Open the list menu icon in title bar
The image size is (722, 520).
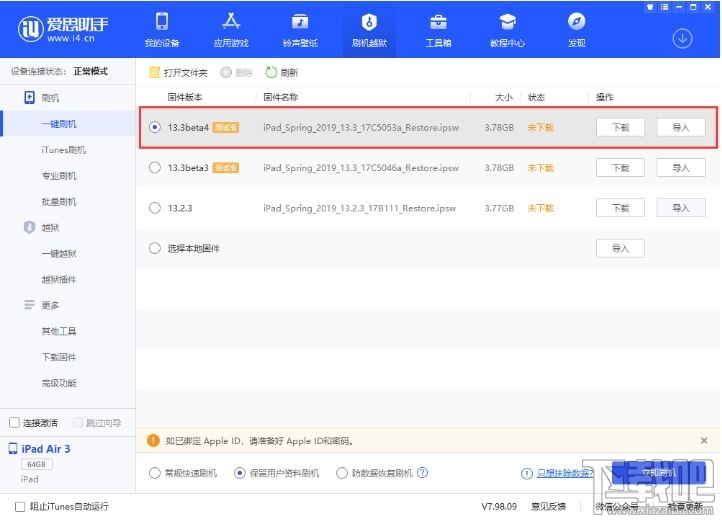pos(664,7)
